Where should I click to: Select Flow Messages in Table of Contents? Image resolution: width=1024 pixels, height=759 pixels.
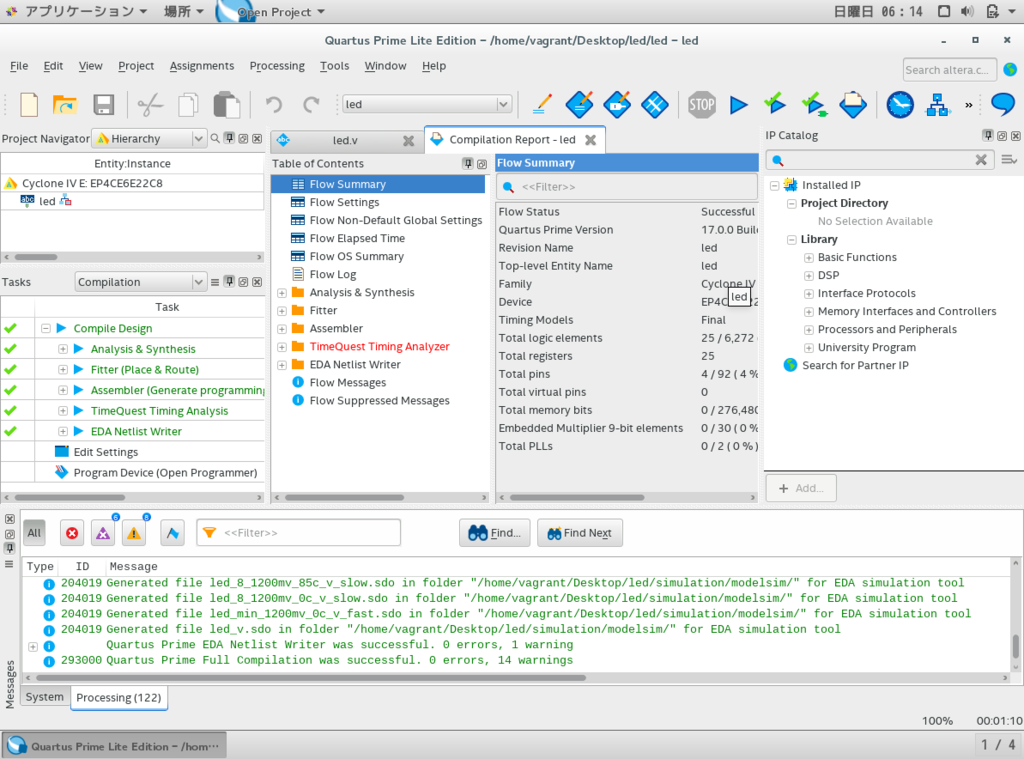coord(347,383)
